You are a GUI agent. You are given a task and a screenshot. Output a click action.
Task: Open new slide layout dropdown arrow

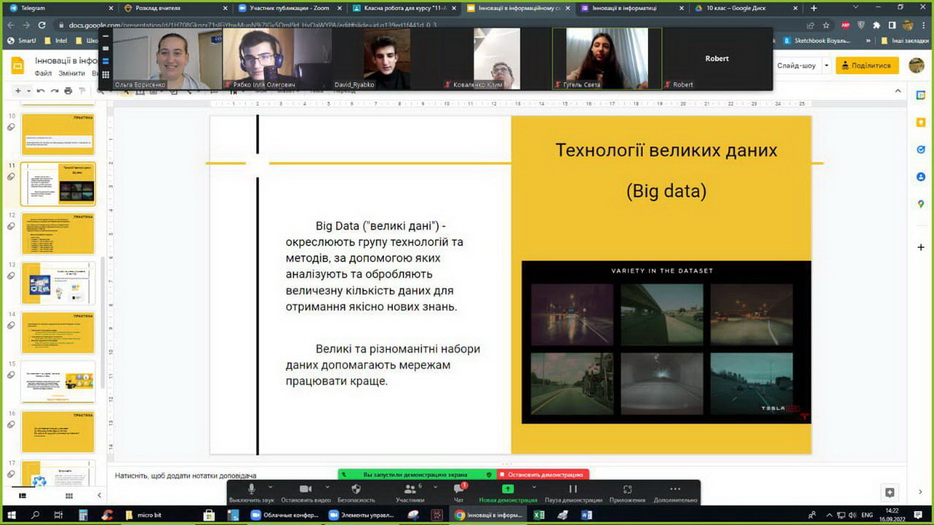coord(28,91)
